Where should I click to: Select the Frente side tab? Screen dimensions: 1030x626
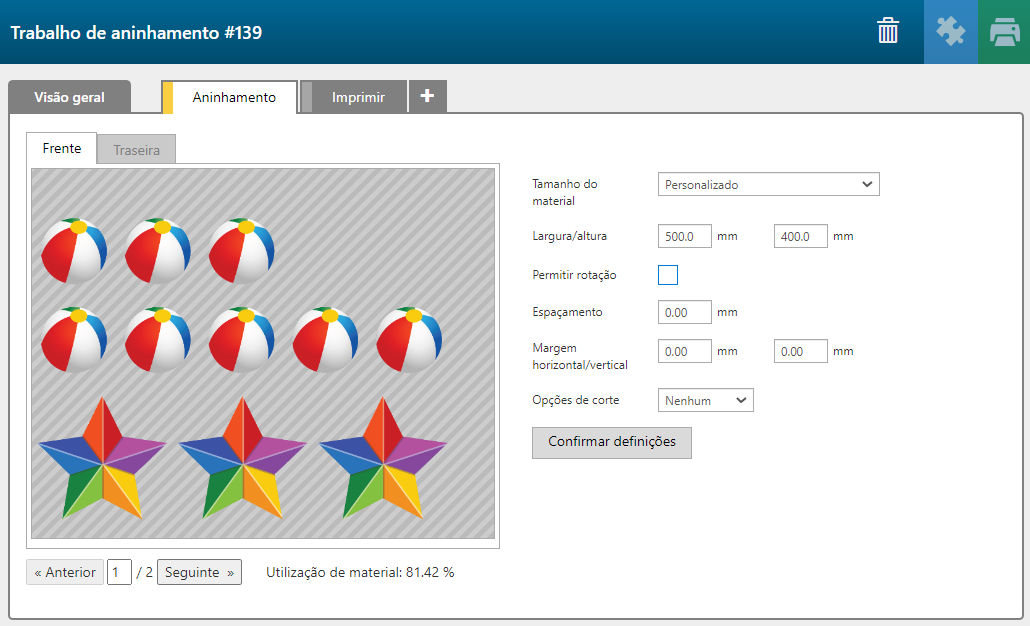[x=62, y=148]
